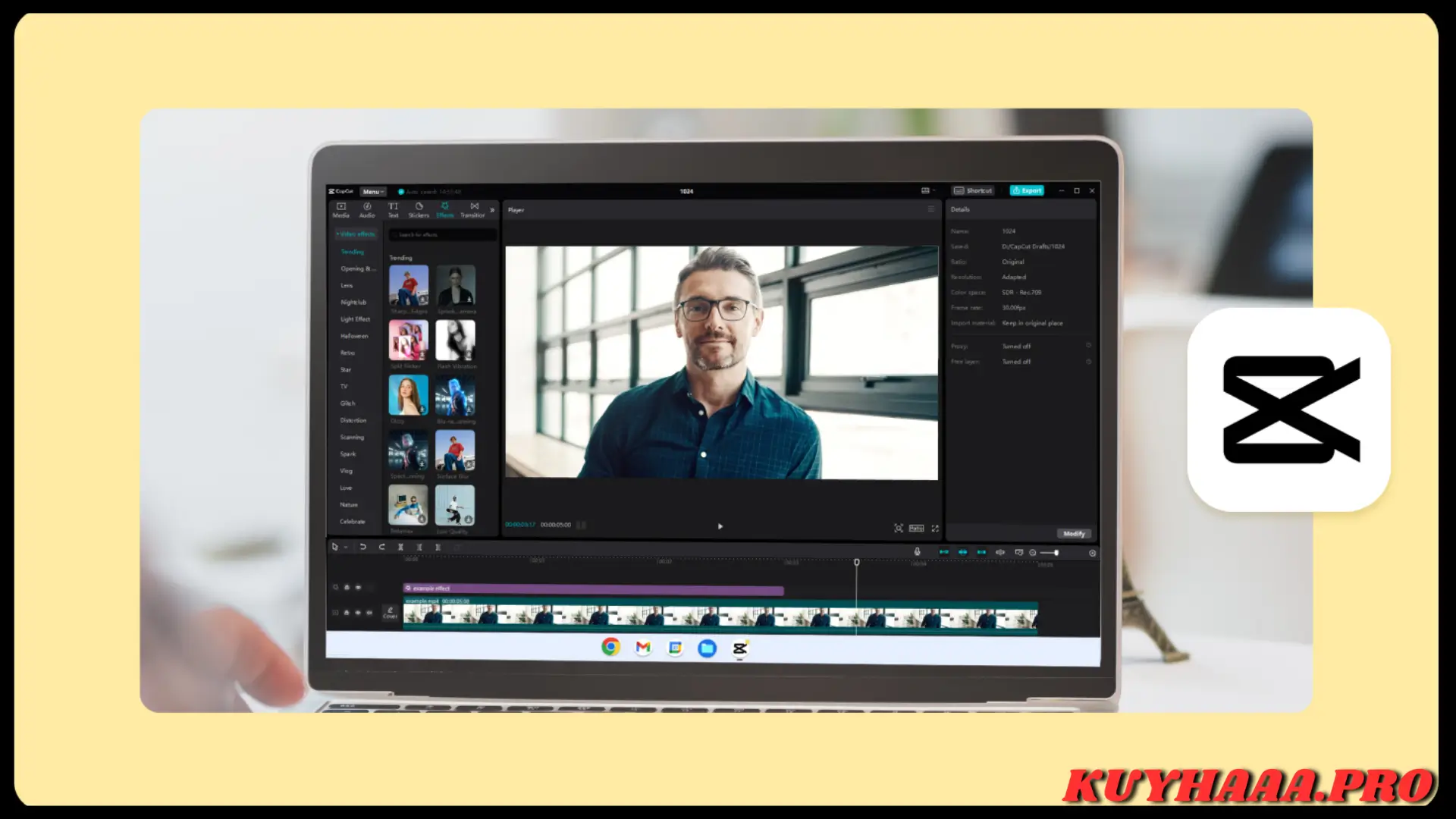Viewport: 1456px width, 819px height.
Task: Click the timeline pointer Select tool
Action: click(x=335, y=547)
